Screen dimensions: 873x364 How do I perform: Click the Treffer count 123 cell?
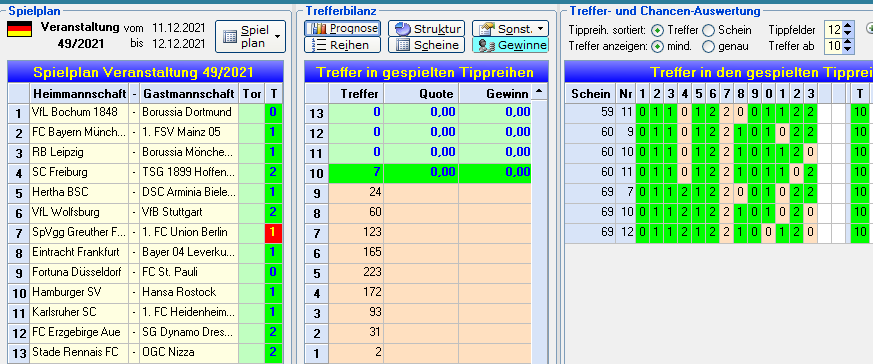[356, 233]
